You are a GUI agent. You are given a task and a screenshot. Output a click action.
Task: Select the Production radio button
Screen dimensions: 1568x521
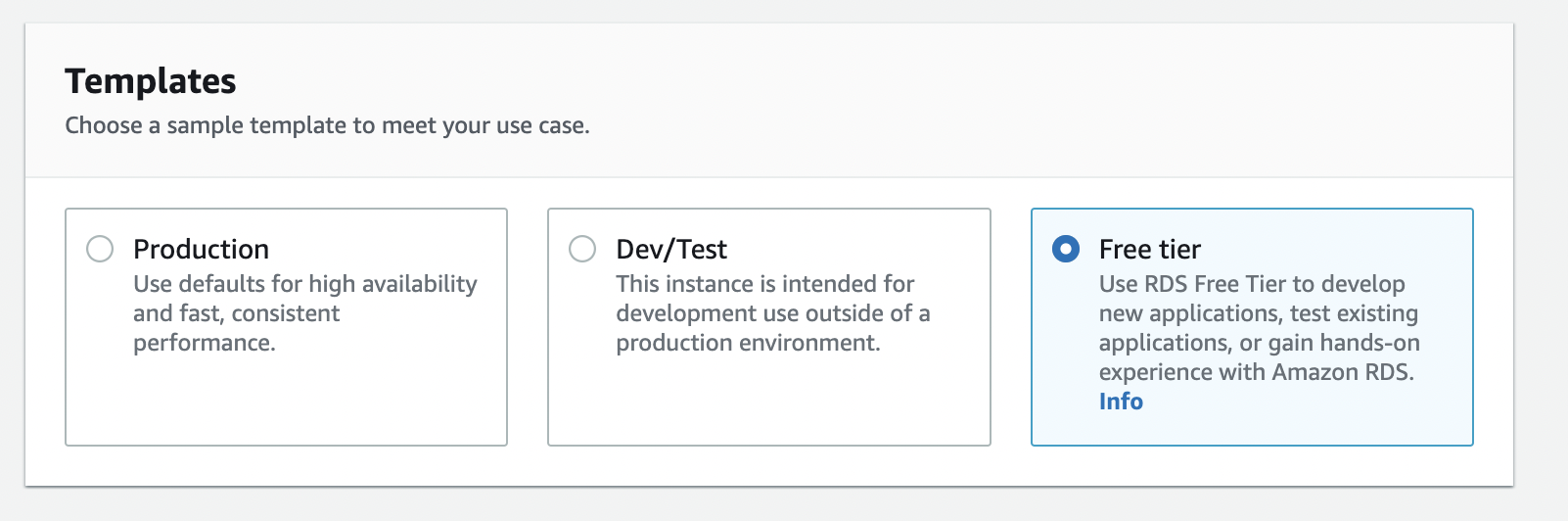[100, 249]
